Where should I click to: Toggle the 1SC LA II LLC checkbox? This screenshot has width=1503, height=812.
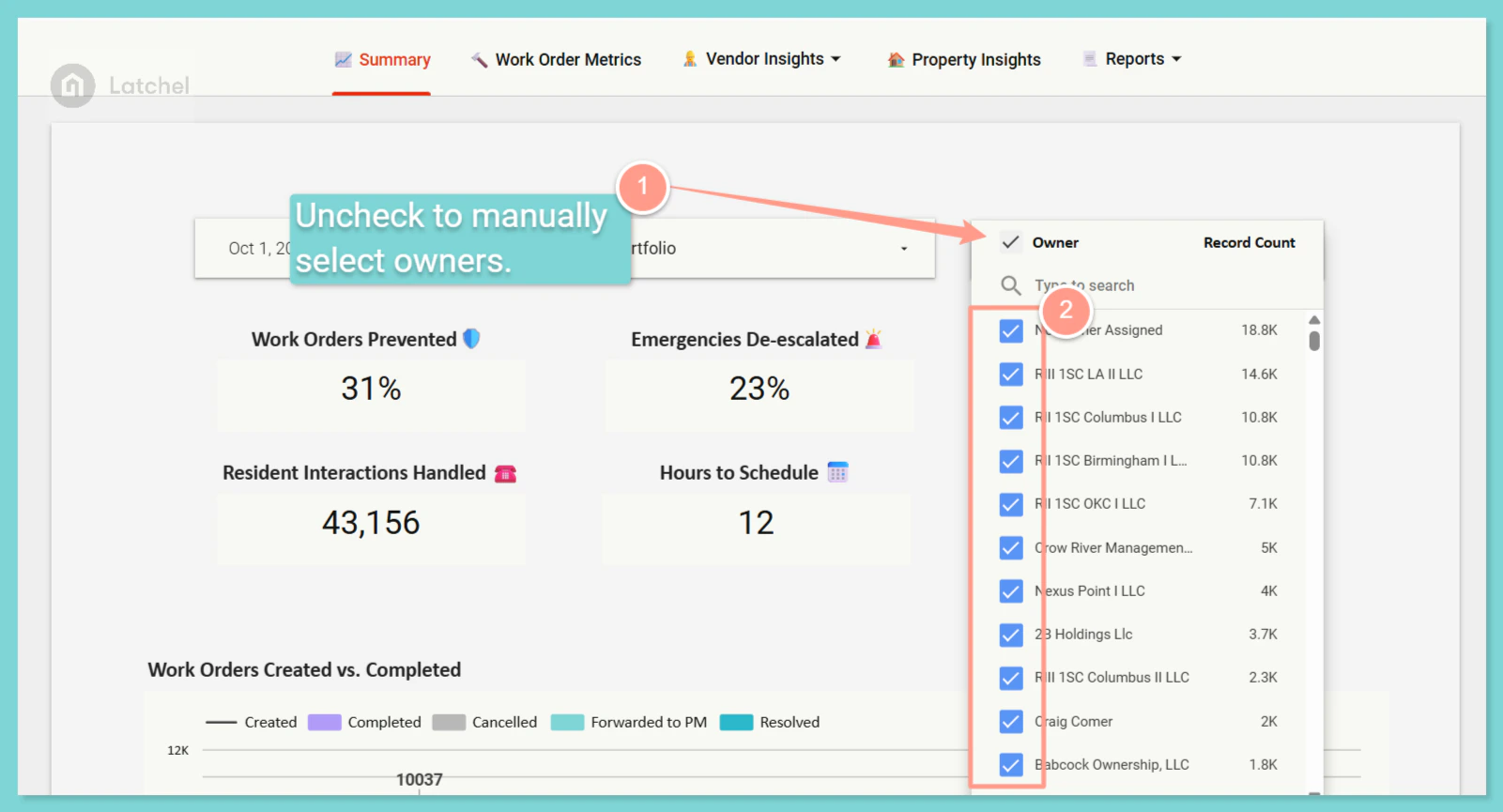(1011, 374)
